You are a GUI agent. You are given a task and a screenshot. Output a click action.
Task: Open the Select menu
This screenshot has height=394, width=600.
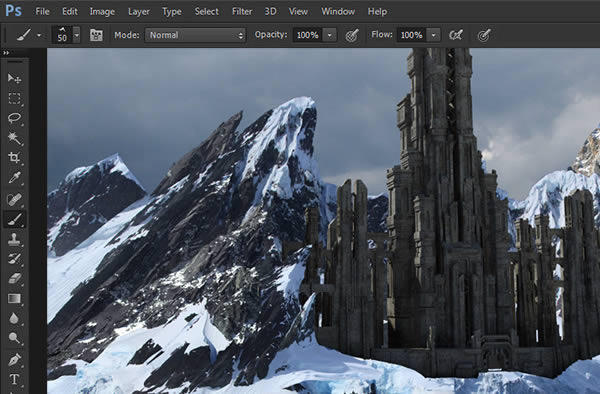click(x=207, y=11)
